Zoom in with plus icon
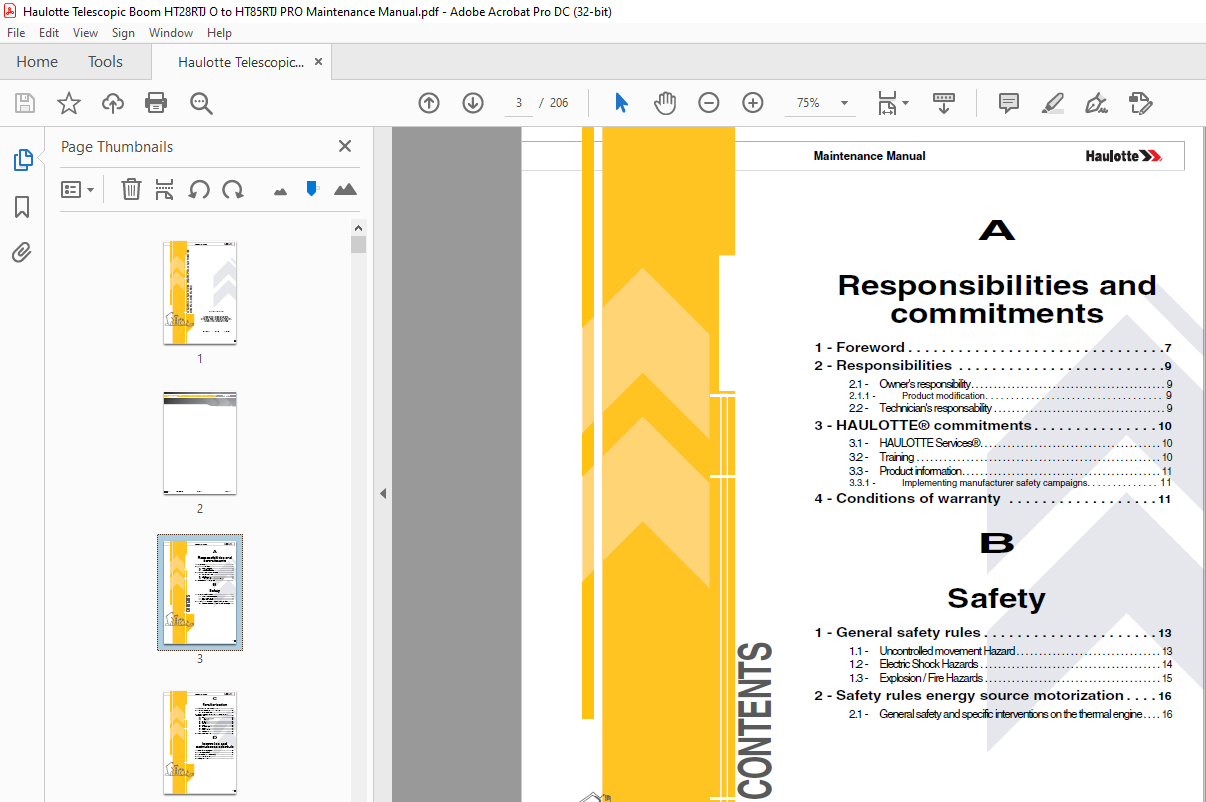 tap(753, 103)
